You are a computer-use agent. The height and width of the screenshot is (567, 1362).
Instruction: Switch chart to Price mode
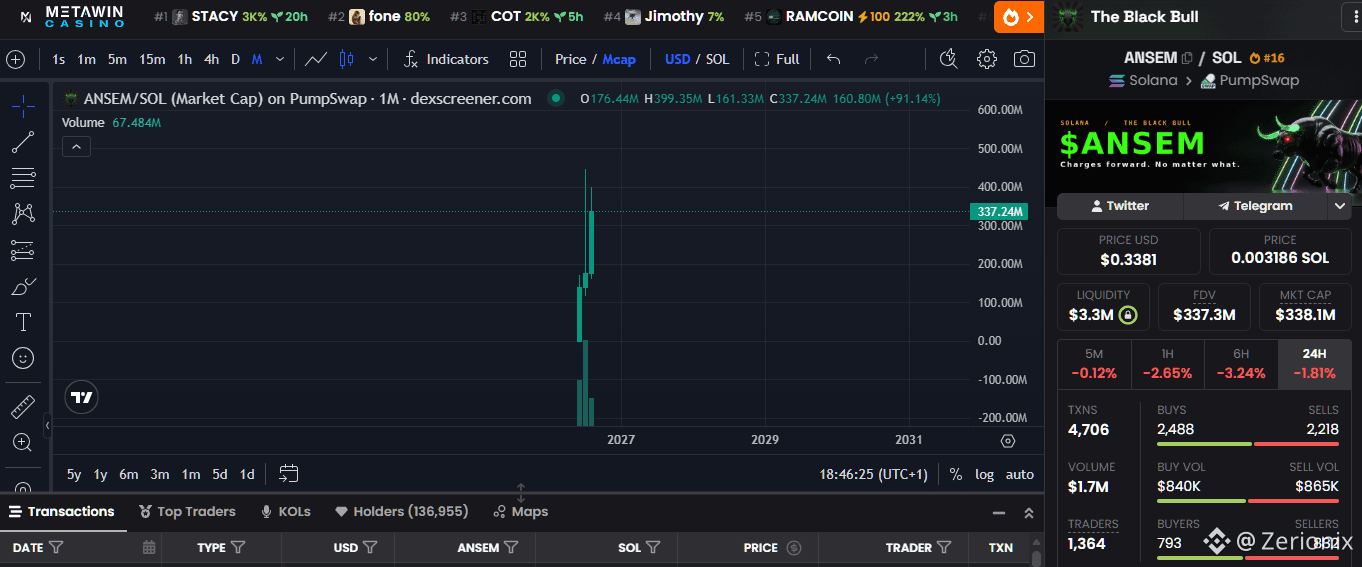570,59
